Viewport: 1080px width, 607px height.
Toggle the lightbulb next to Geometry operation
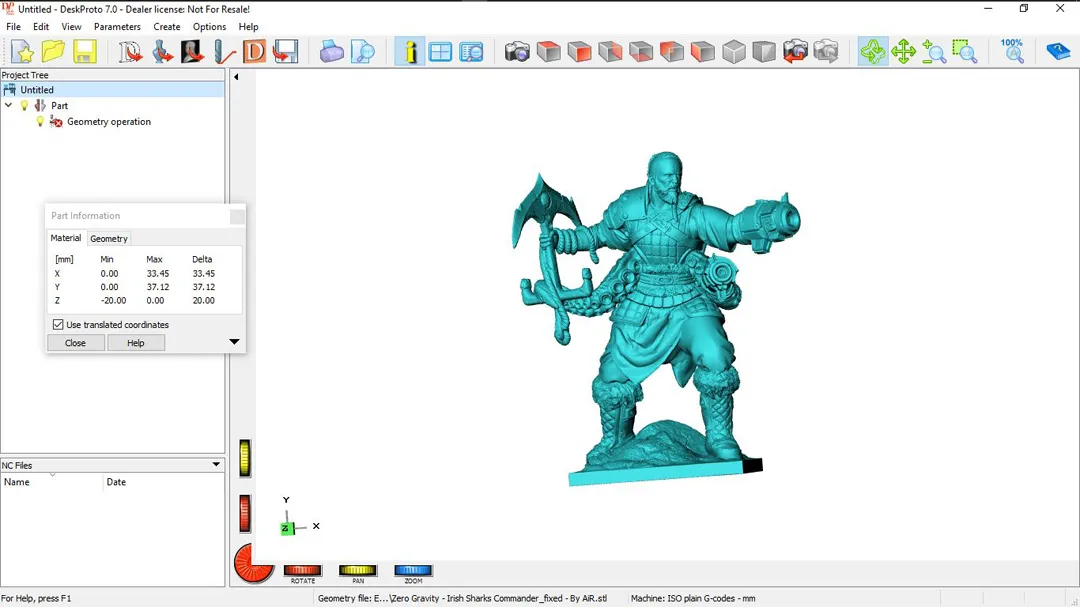[x=40, y=121]
